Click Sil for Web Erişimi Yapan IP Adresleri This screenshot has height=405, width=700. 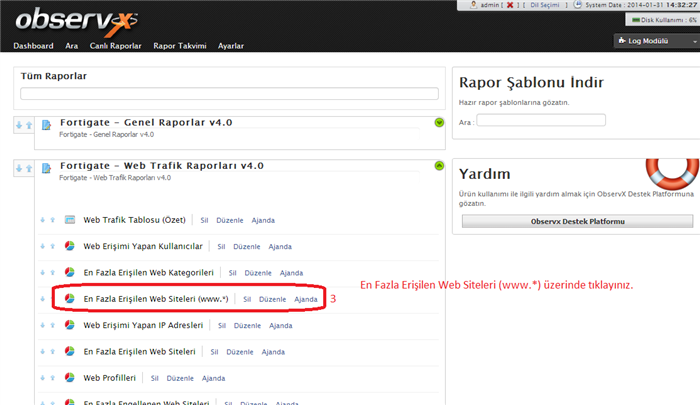pos(222,326)
